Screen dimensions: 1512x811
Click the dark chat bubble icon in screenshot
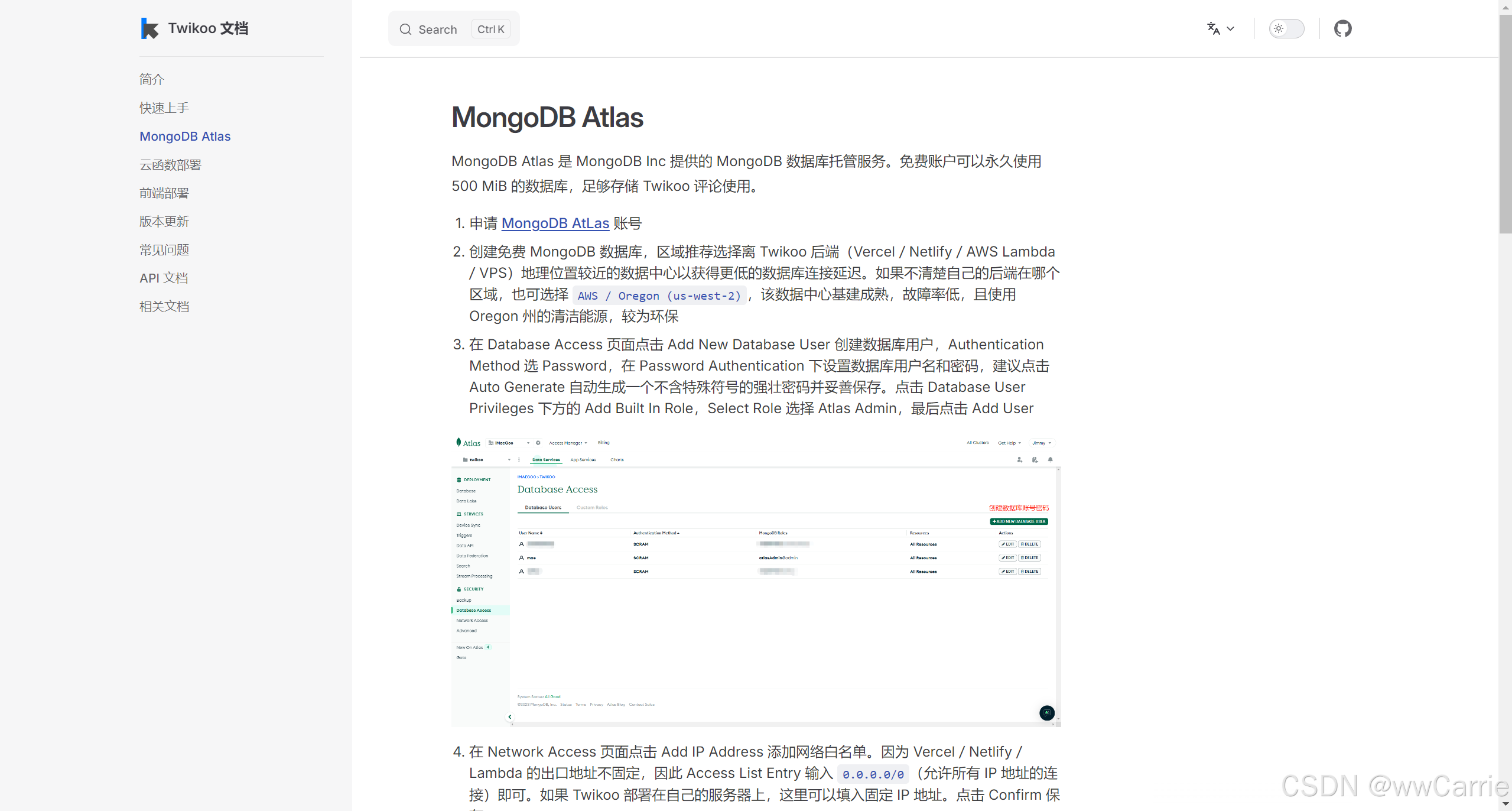(x=1046, y=713)
